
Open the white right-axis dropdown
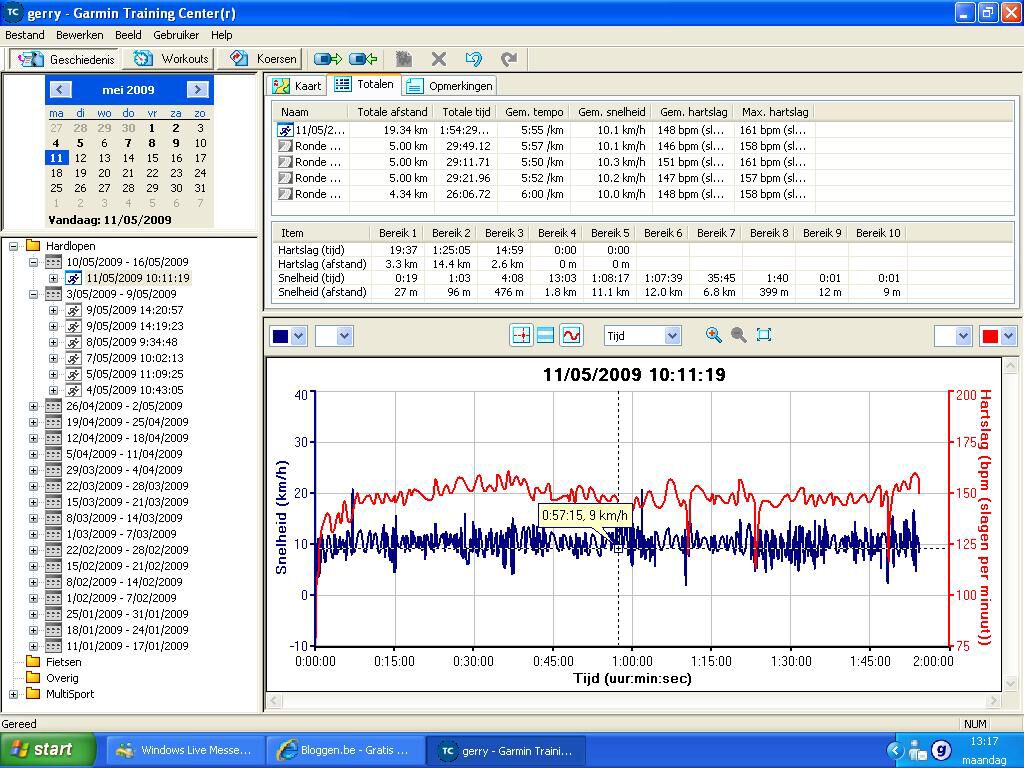coord(963,336)
